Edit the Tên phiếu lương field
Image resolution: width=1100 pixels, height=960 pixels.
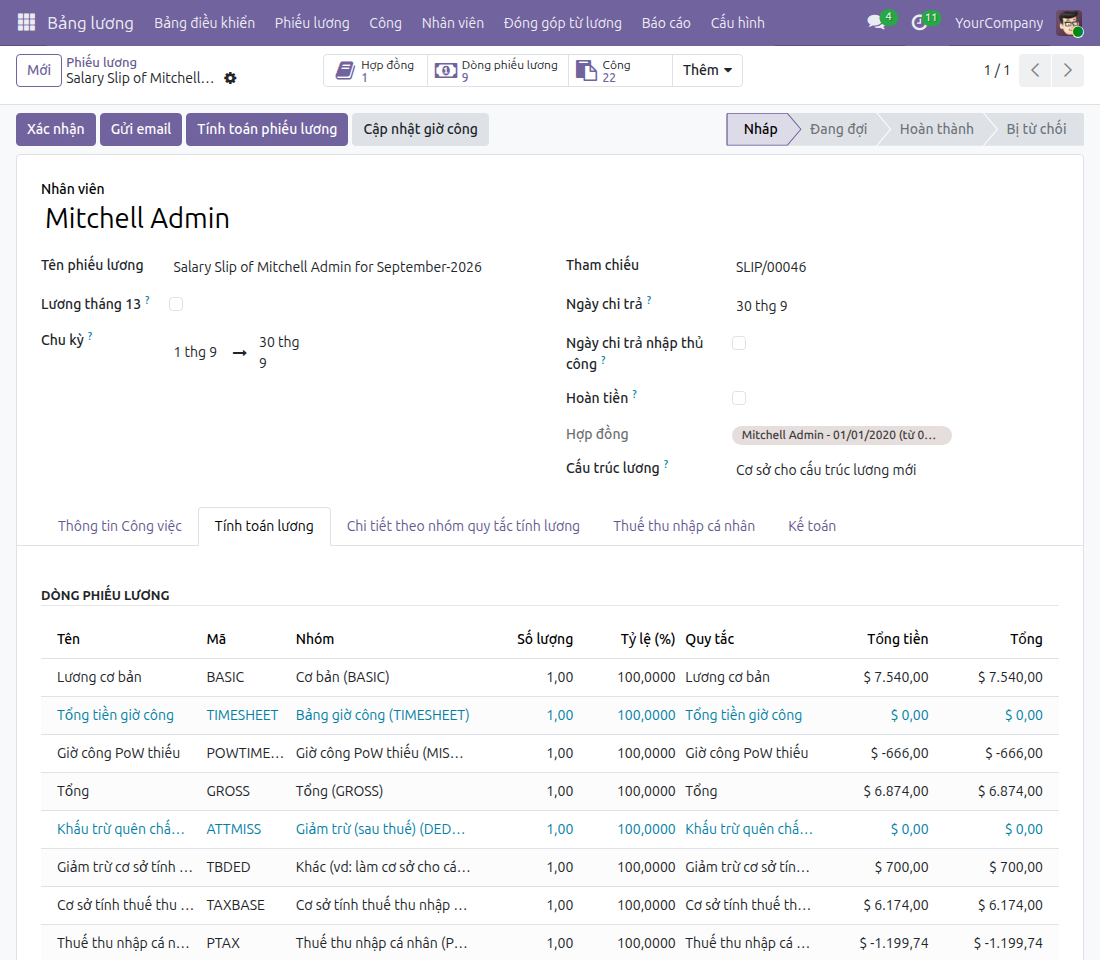coord(349,267)
